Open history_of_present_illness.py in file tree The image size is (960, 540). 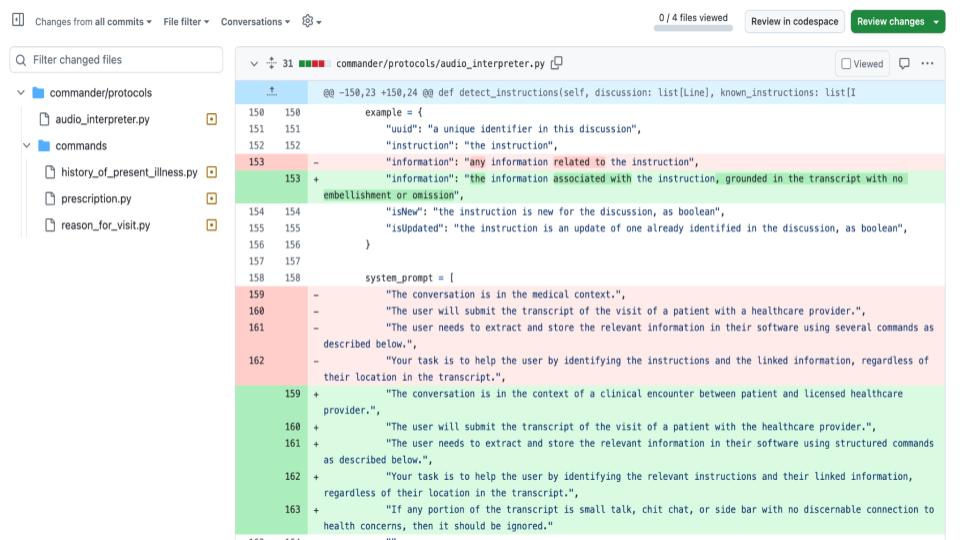click(129, 172)
